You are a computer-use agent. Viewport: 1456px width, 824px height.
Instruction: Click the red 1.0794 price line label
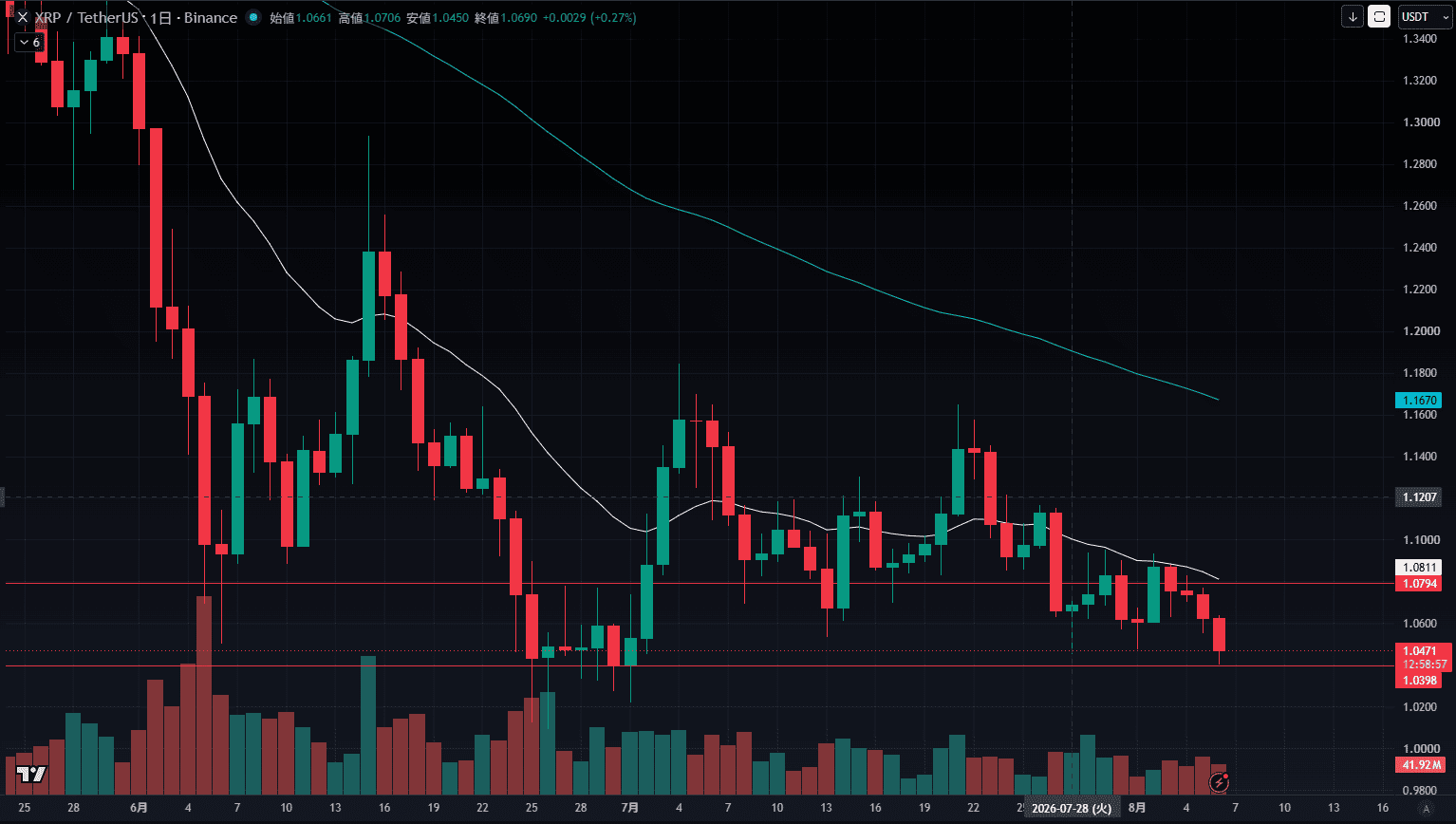(1420, 584)
